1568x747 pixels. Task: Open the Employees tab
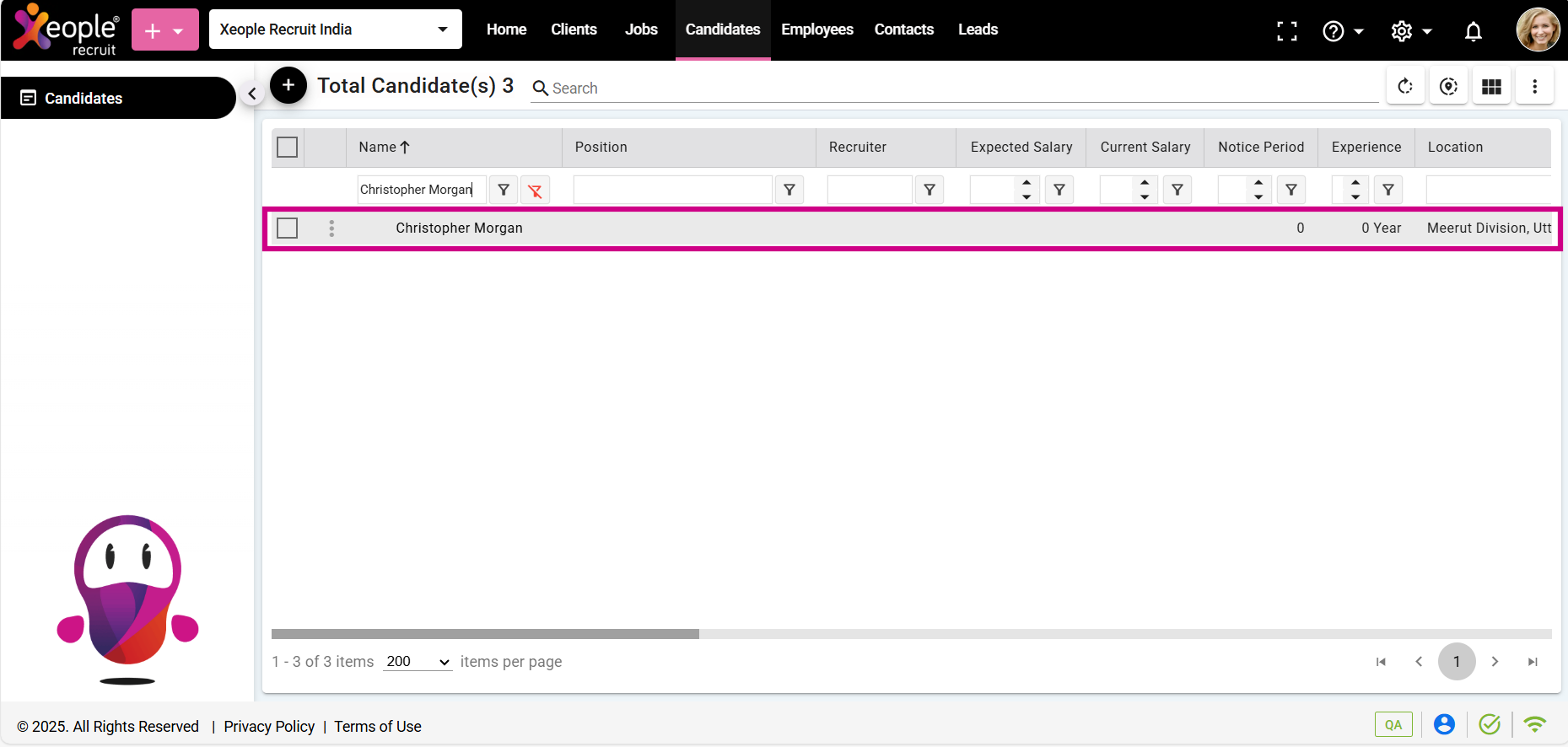point(816,30)
